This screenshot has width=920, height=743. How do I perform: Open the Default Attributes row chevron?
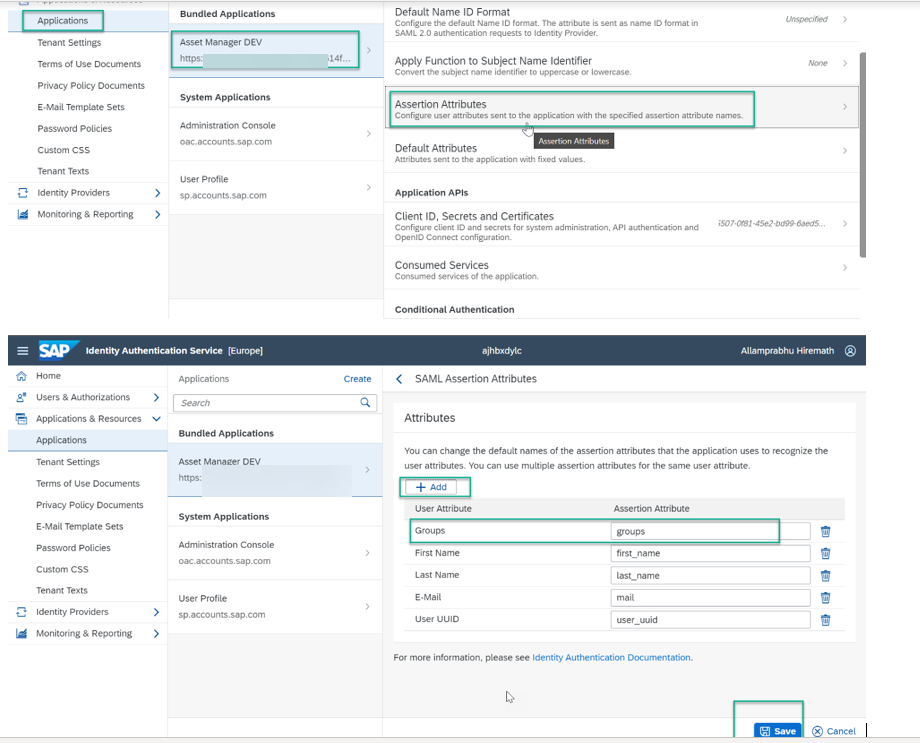(x=845, y=151)
